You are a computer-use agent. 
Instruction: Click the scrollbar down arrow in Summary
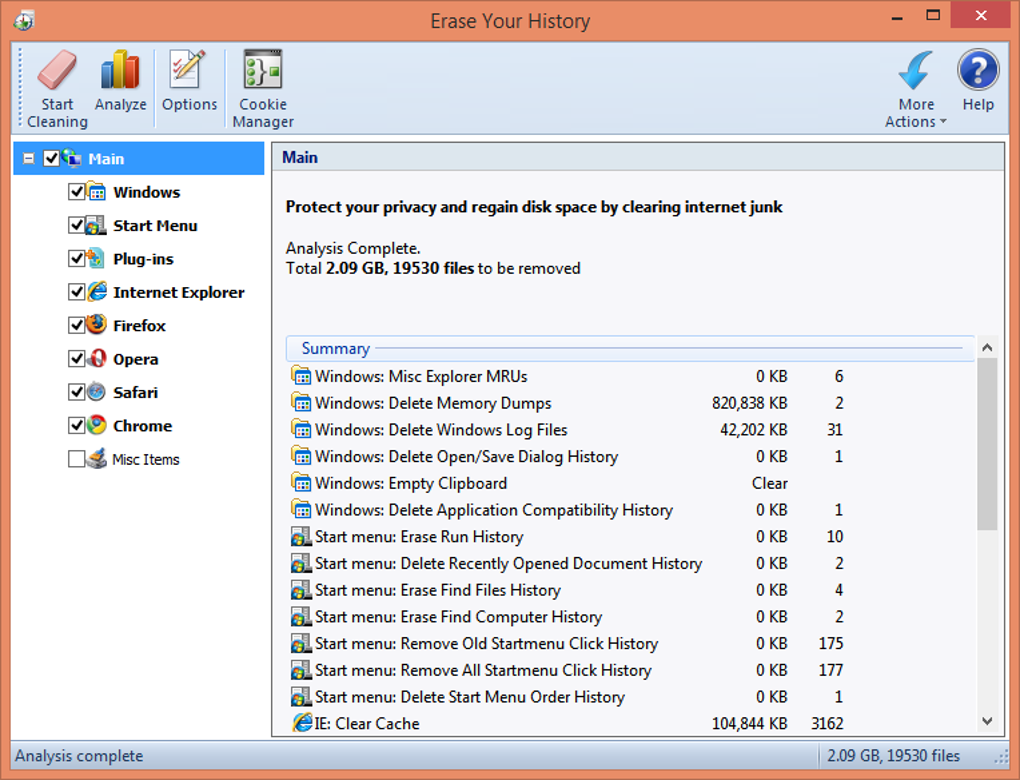click(987, 721)
